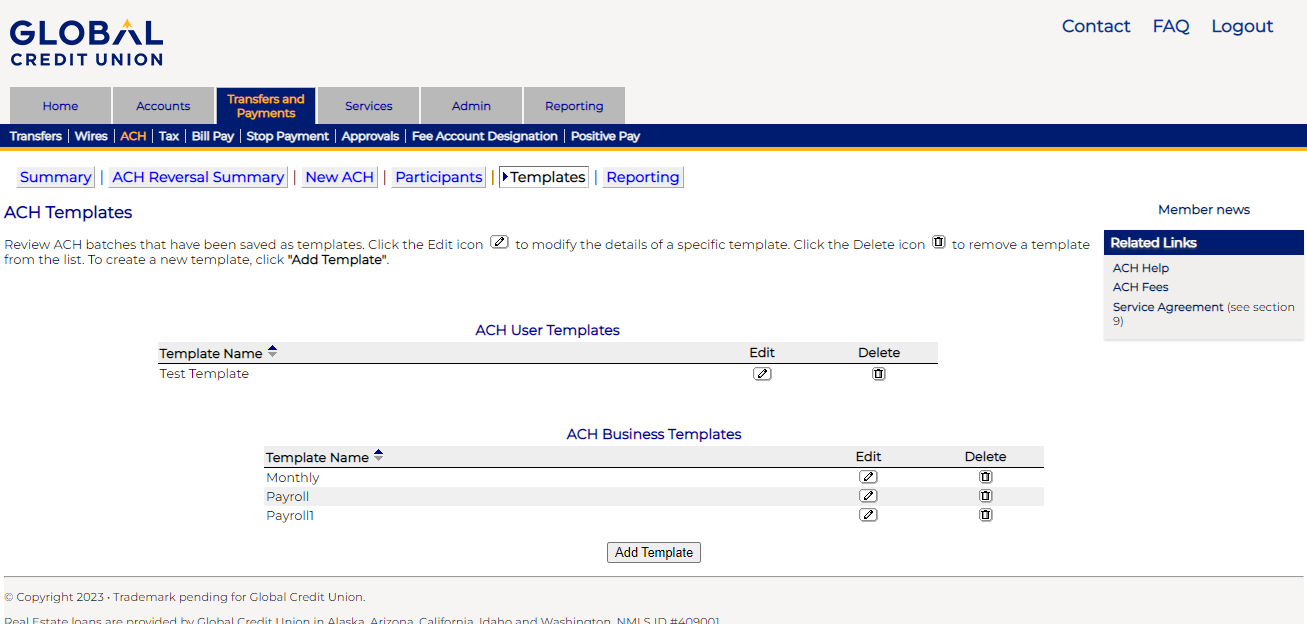Click Business Templates 'Template Name' column header

[317, 457]
